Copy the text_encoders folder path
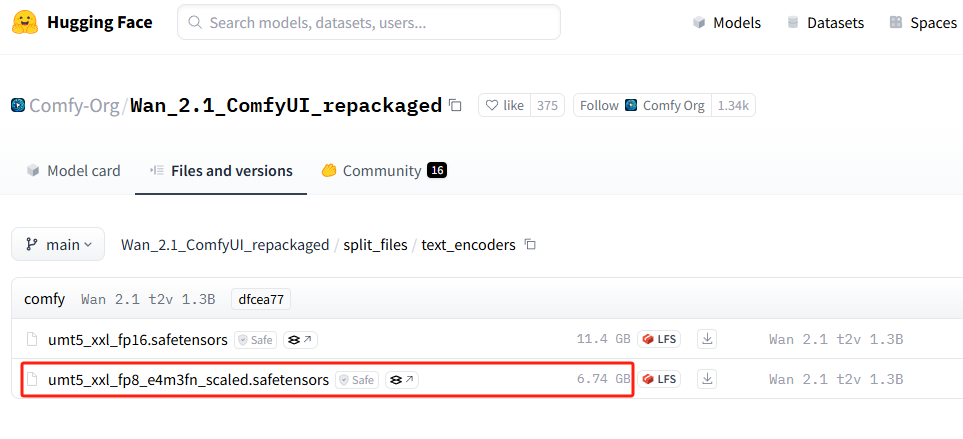963x439 pixels. tap(531, 244)
